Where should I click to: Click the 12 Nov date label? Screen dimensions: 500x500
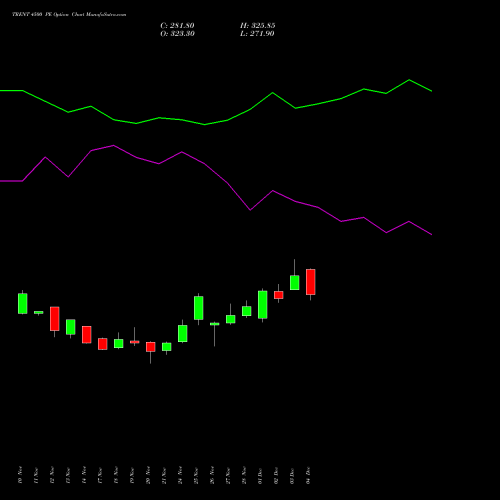[52, 475]
